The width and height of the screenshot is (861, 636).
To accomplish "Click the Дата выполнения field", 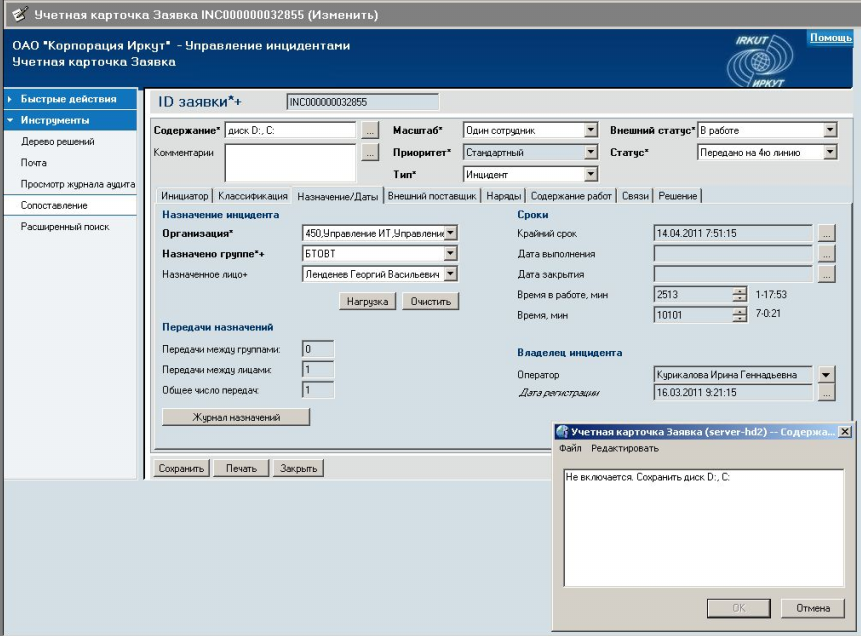I will coord(733,254).
